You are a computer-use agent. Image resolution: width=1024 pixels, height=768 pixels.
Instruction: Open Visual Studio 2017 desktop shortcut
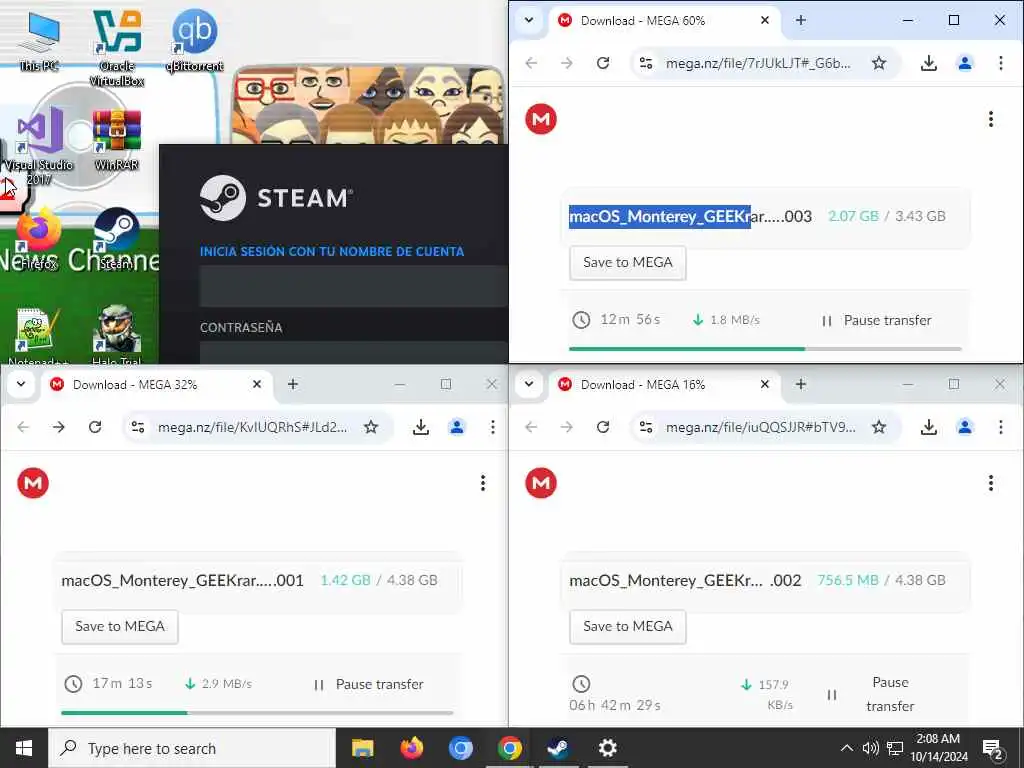39,145
